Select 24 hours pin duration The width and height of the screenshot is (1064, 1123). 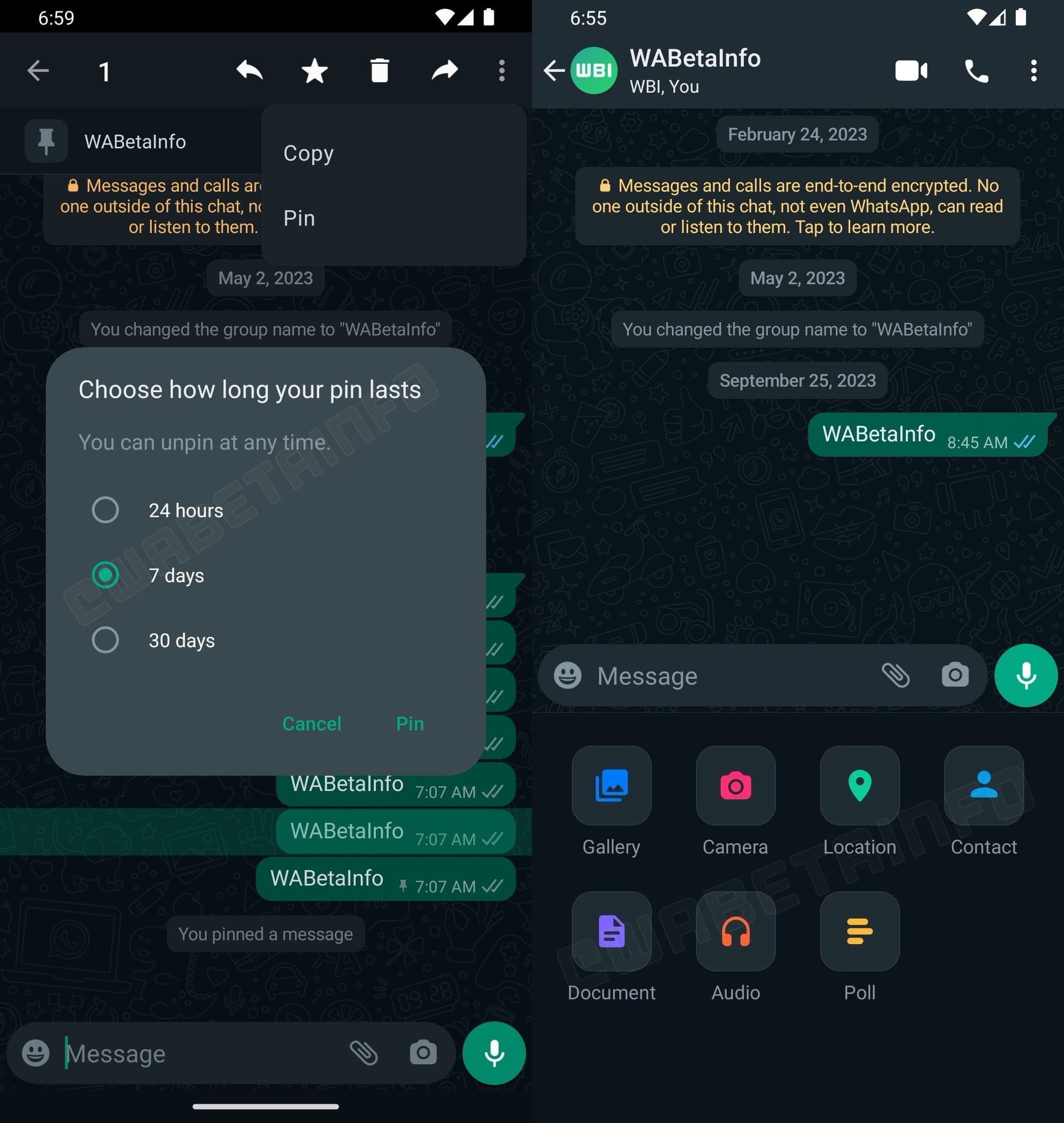(105, 509)
